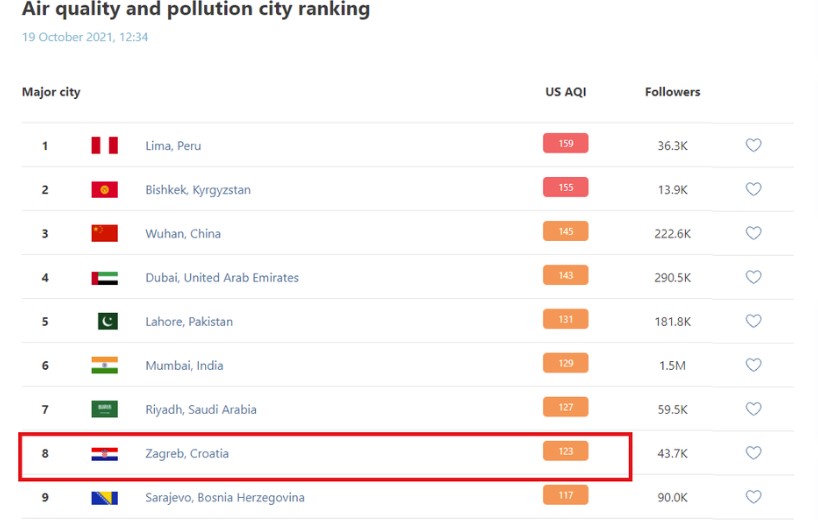Select Sarajevo, Bosnia Herzegovina link
This screenshot has height=520, width=818.
[x=225, y=498]
